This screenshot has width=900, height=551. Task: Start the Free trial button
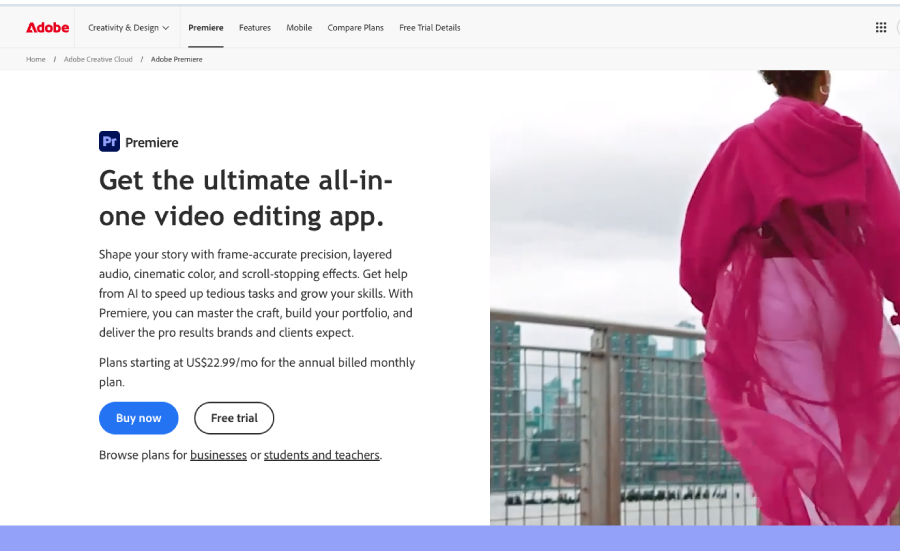point(234,418)
